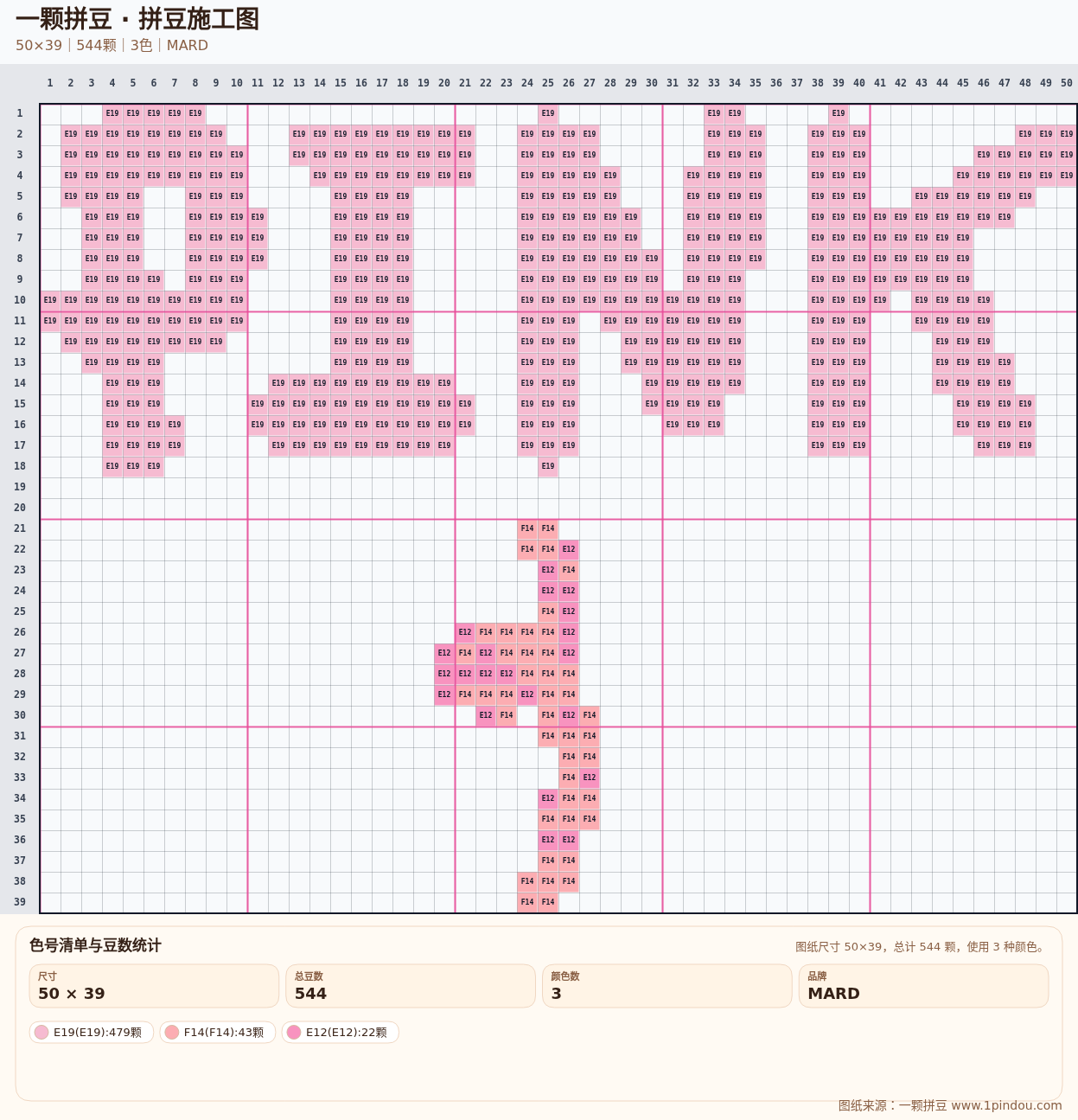This screenshot has height=1120, width=1078.
Task: Click the 颜色数 '3' stat card
Action: pyautogui.click(x=667, y=986)
